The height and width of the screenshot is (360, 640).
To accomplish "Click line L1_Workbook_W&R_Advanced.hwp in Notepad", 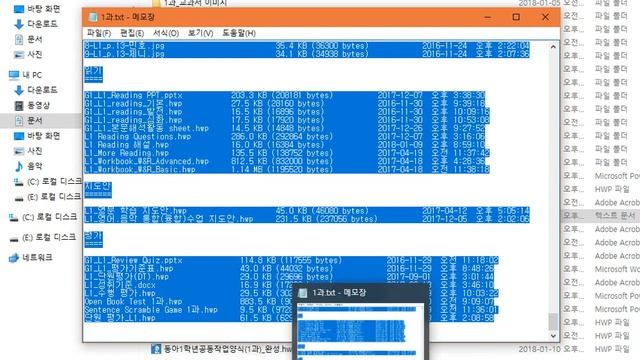I will click(x=285, y=161).
